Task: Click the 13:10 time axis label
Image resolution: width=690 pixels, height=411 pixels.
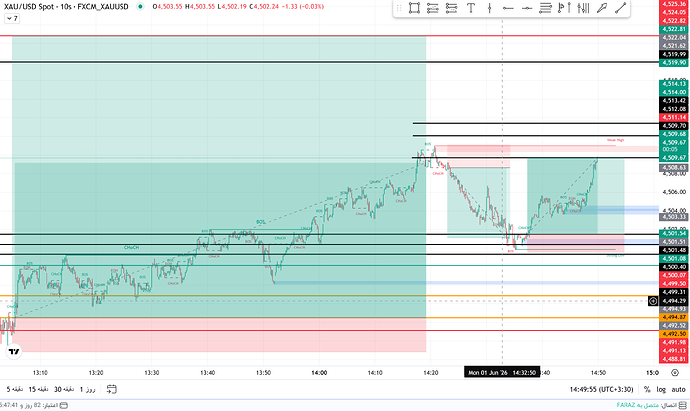Action: tap(40, 373)
